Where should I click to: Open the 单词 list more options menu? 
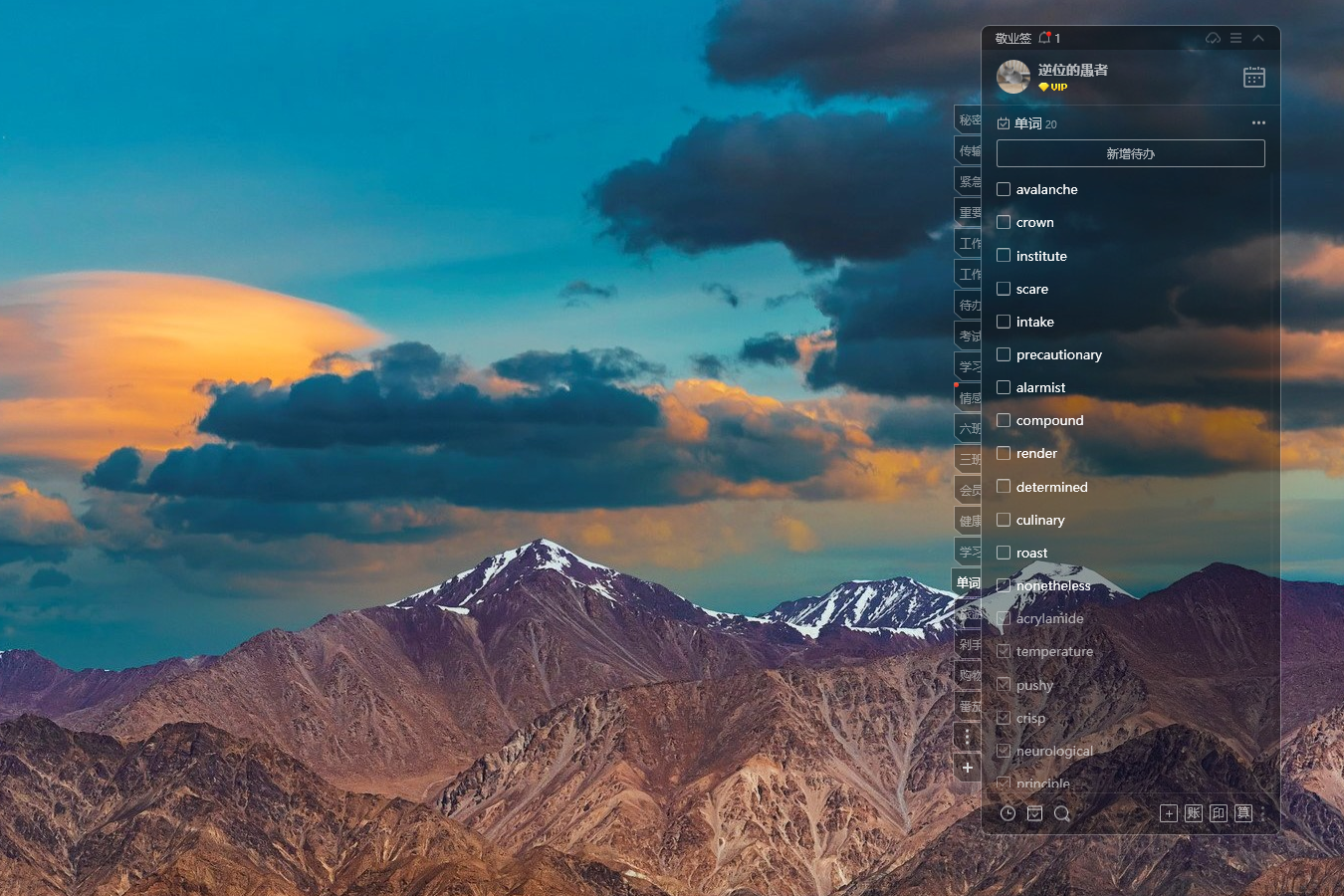coord(1258,123)
